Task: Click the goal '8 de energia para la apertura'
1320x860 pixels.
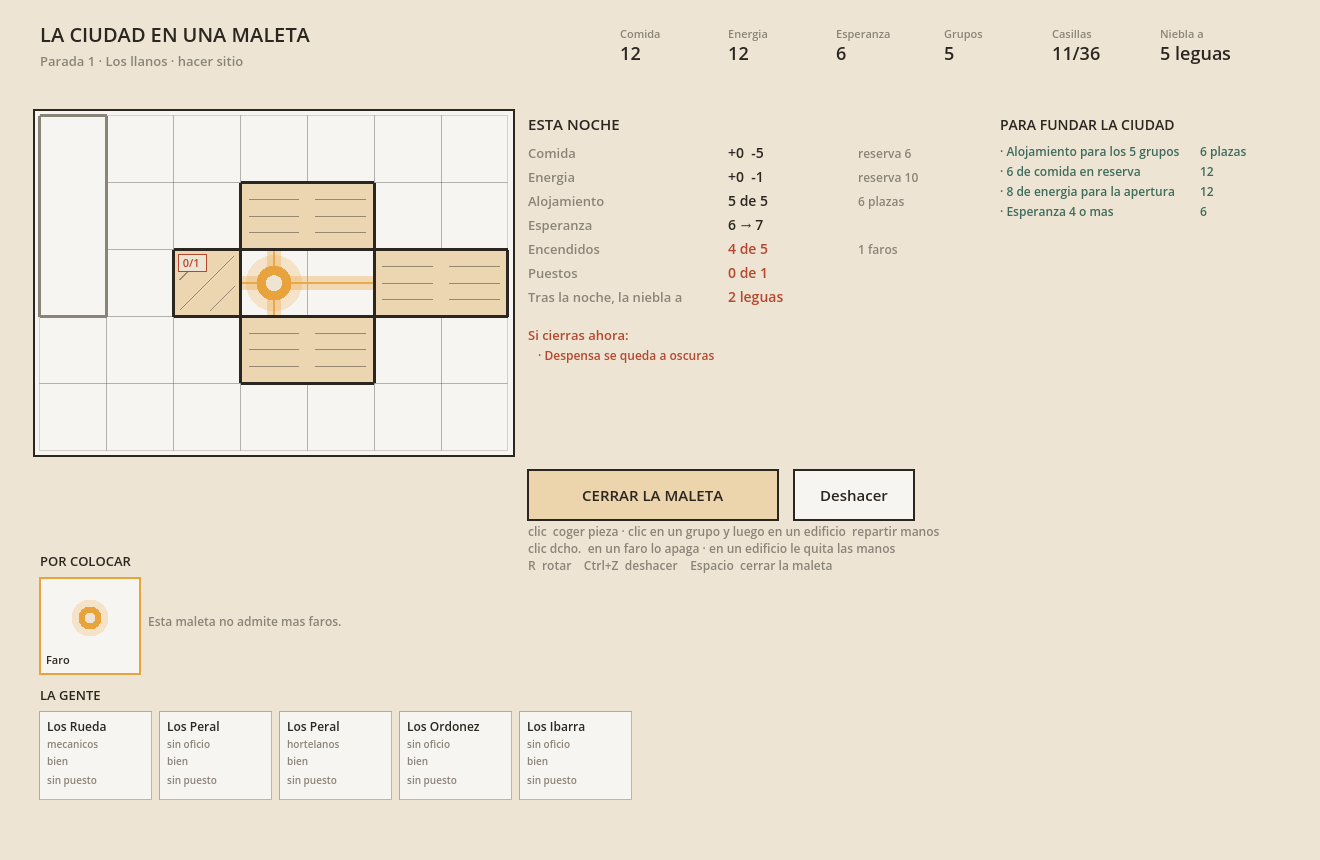Action: click(x=1090, y=192)
